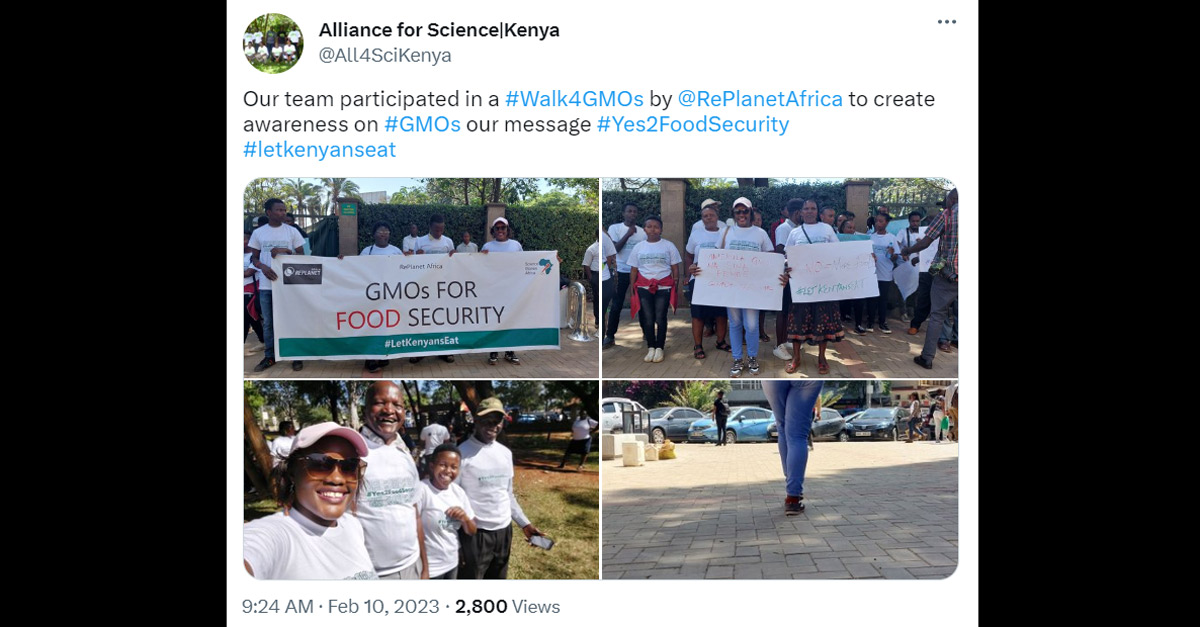Enlarge the group selfie photo in the park

421,480
